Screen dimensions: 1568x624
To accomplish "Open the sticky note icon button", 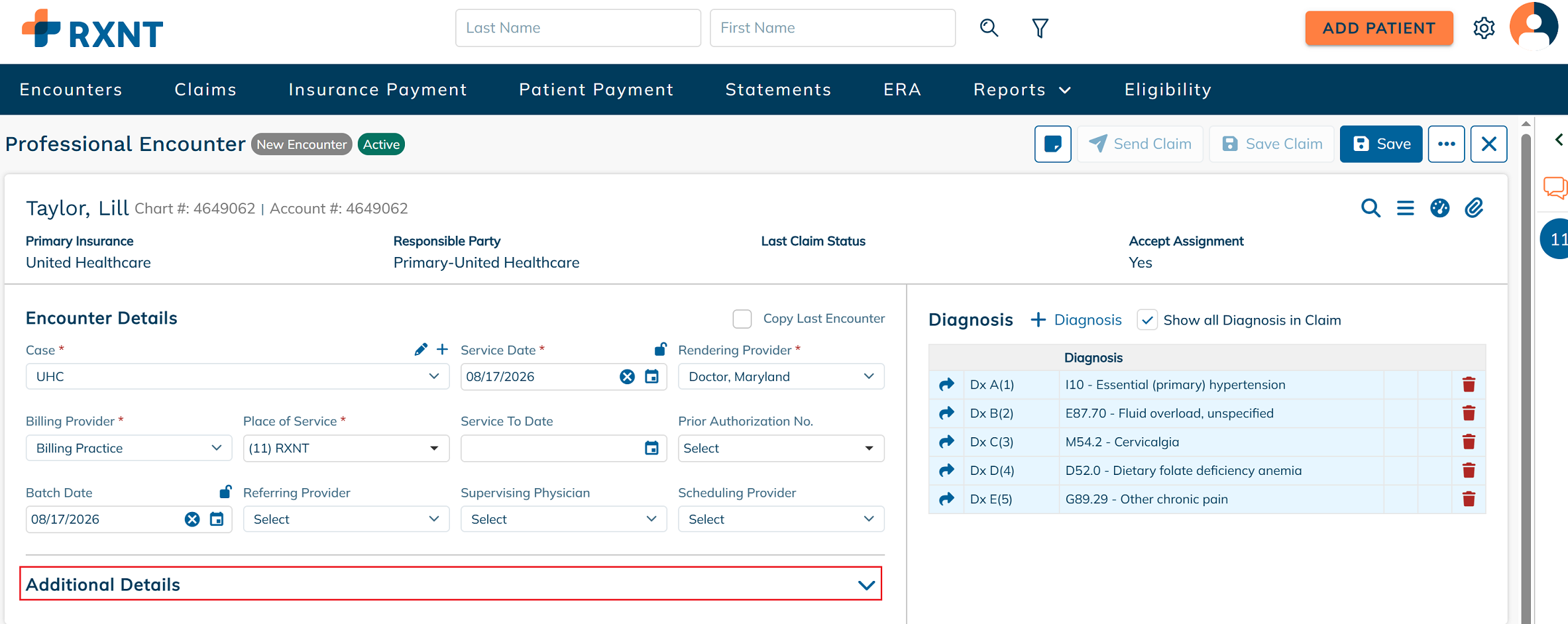I will (x=1052, y=144).
